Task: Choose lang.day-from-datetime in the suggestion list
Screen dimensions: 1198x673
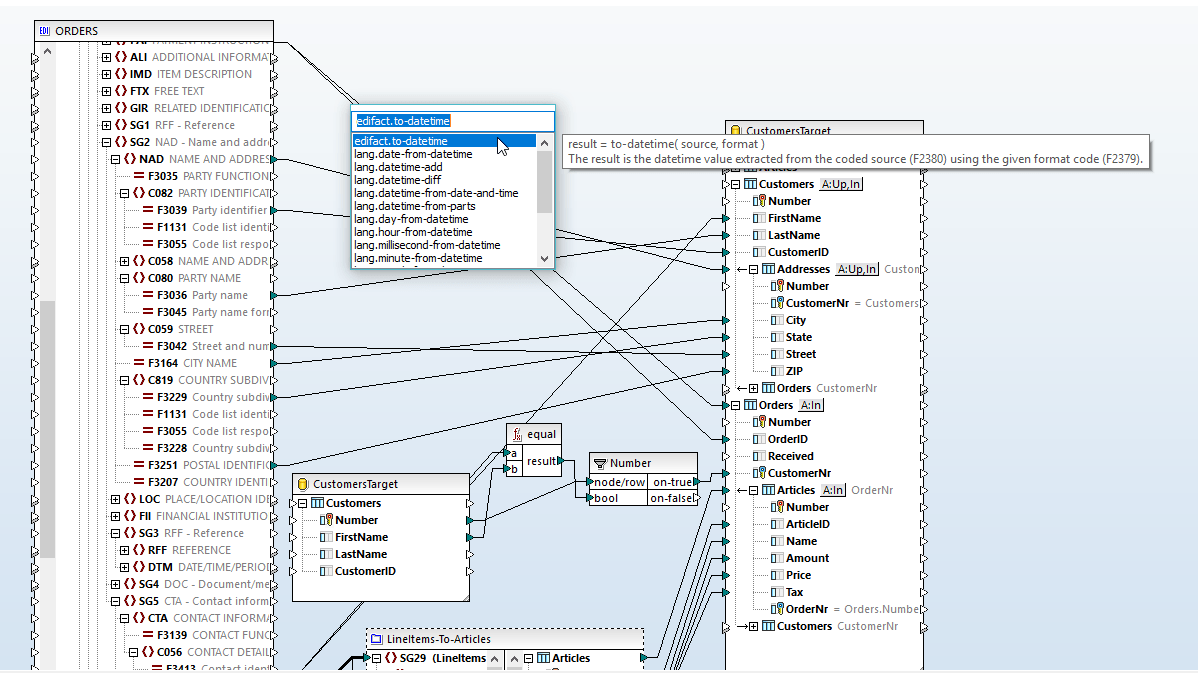Action: click(410, 219)
